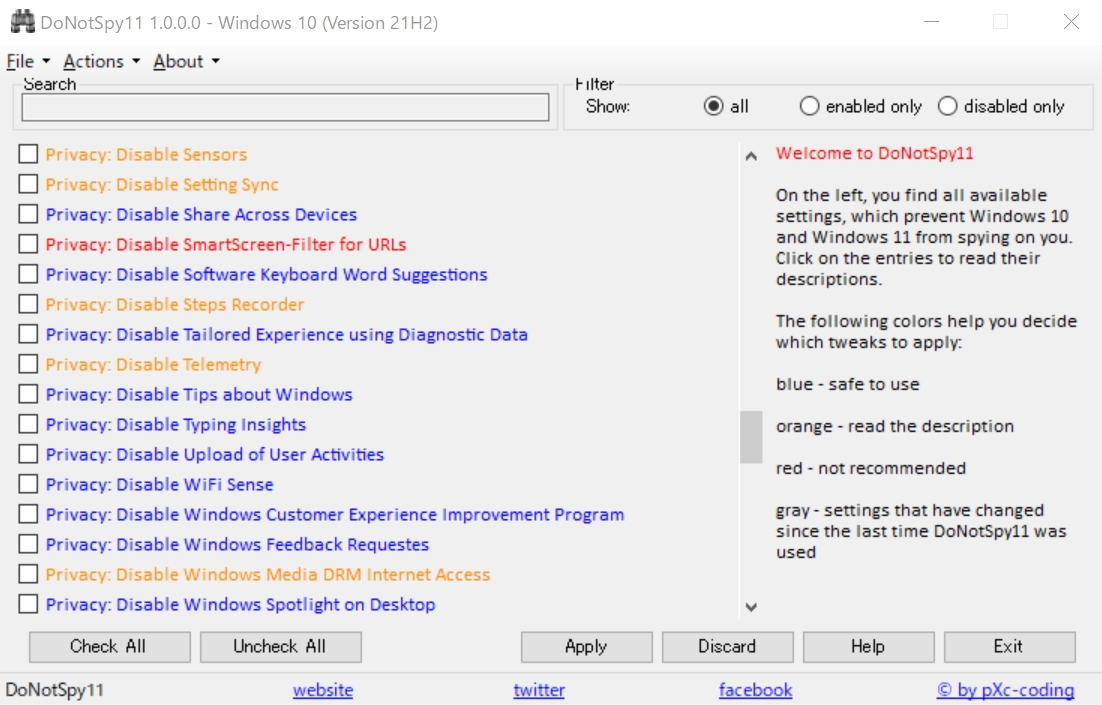Open the twitter link
This screenshot has height=705, width=1102.
coord(539,690)
